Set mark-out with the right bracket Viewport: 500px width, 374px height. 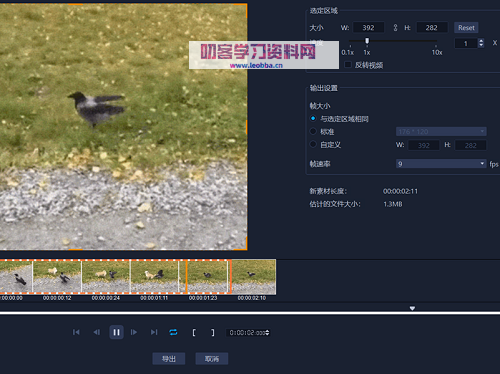tap(213, 332)
